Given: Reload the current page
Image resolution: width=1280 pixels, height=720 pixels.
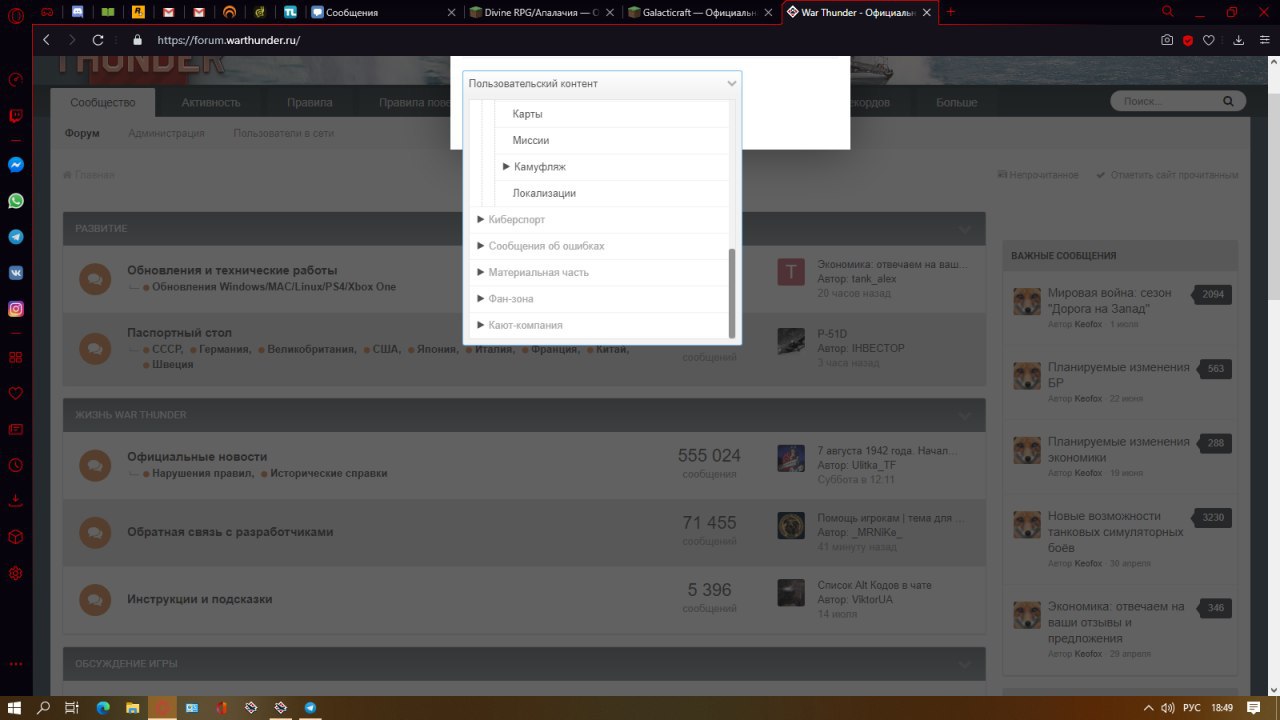Looking at the screenshot, I should point(98,40).
